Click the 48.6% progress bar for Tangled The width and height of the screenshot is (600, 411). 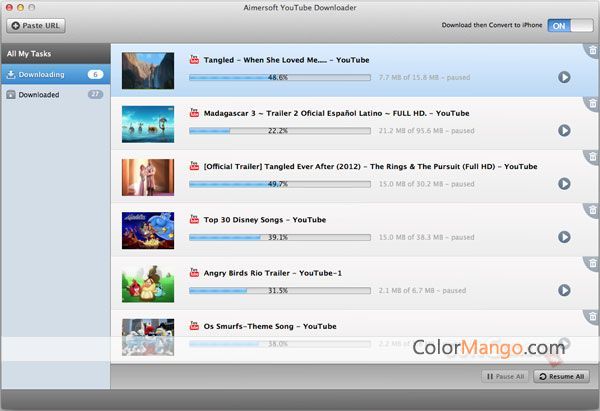[280, 78]
